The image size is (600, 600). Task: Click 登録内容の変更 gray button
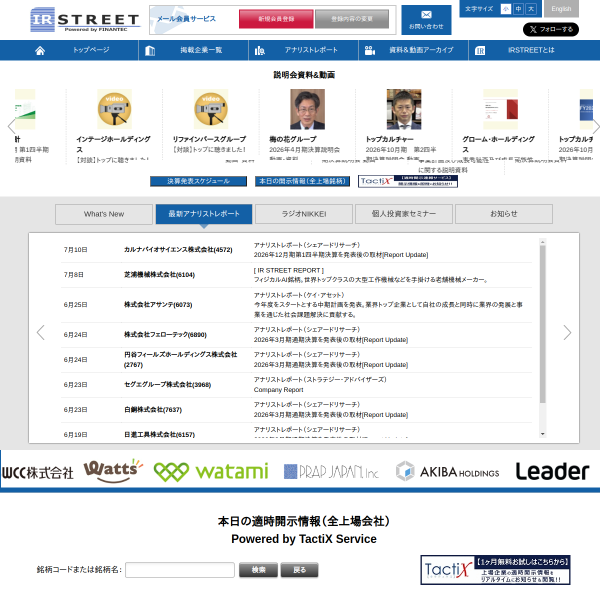click(x=352, y=19)
